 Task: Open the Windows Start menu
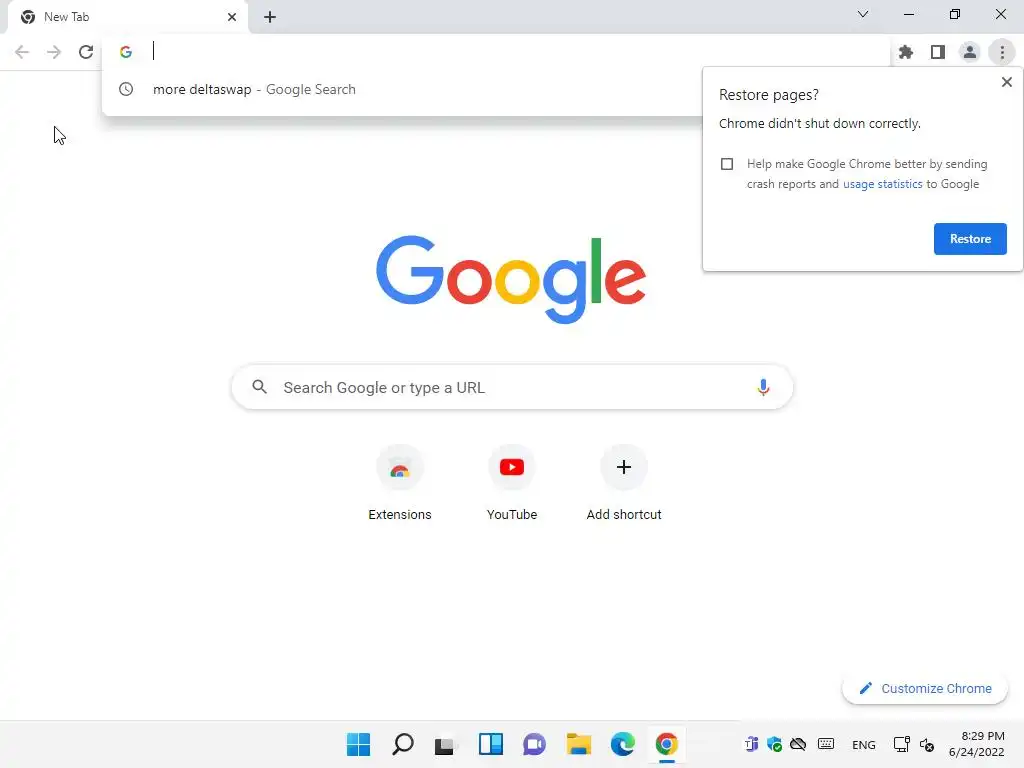tap(359, 744)
